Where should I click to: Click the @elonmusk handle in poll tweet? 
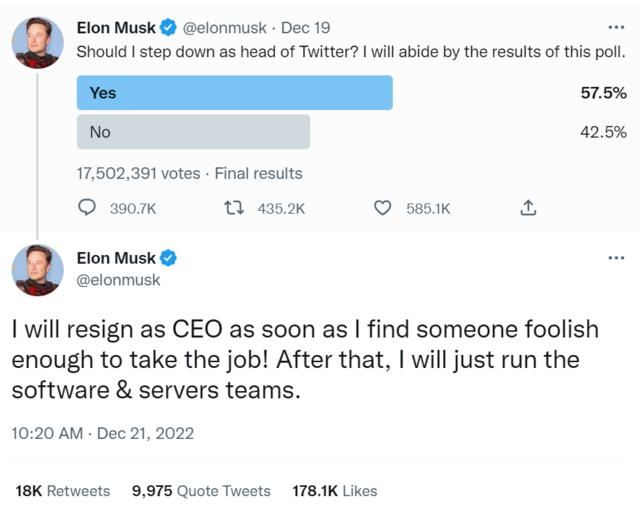[x=225, y=28]
